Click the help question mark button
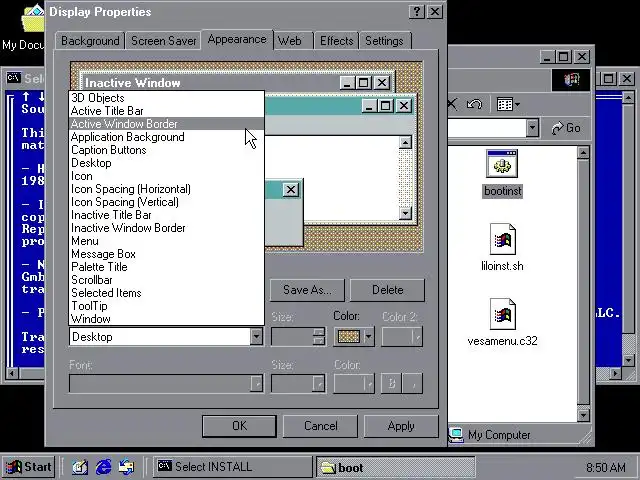Viewport: 640px width, 480px height. (416, 11)
